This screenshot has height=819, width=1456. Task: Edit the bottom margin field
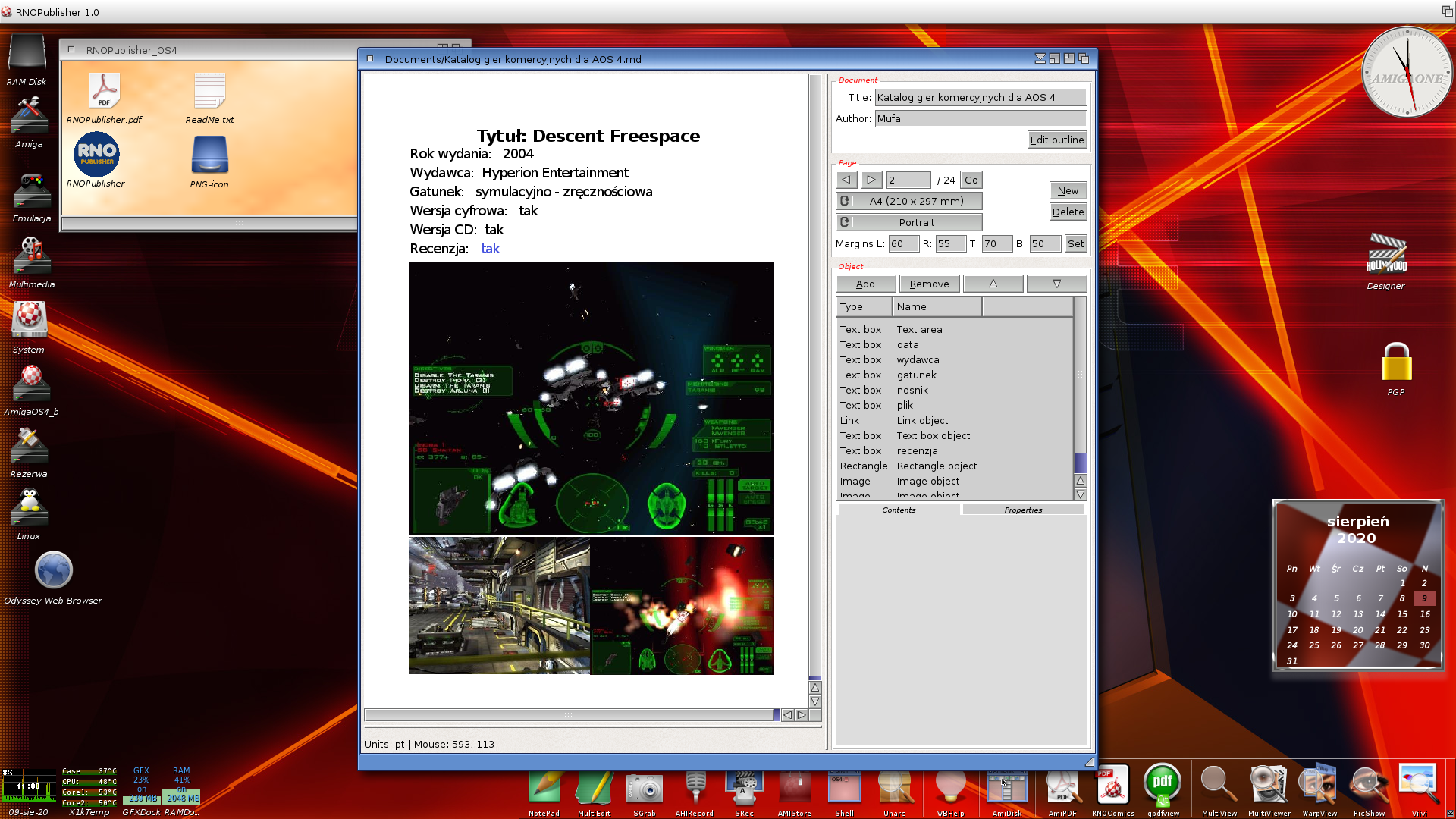click(1045, 243)
